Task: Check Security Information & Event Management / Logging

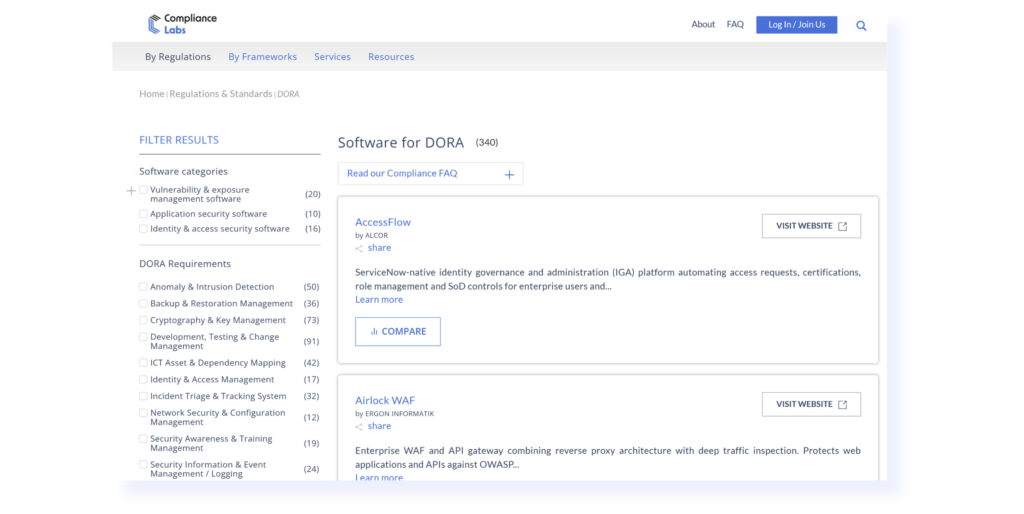Action: point(143,464)
